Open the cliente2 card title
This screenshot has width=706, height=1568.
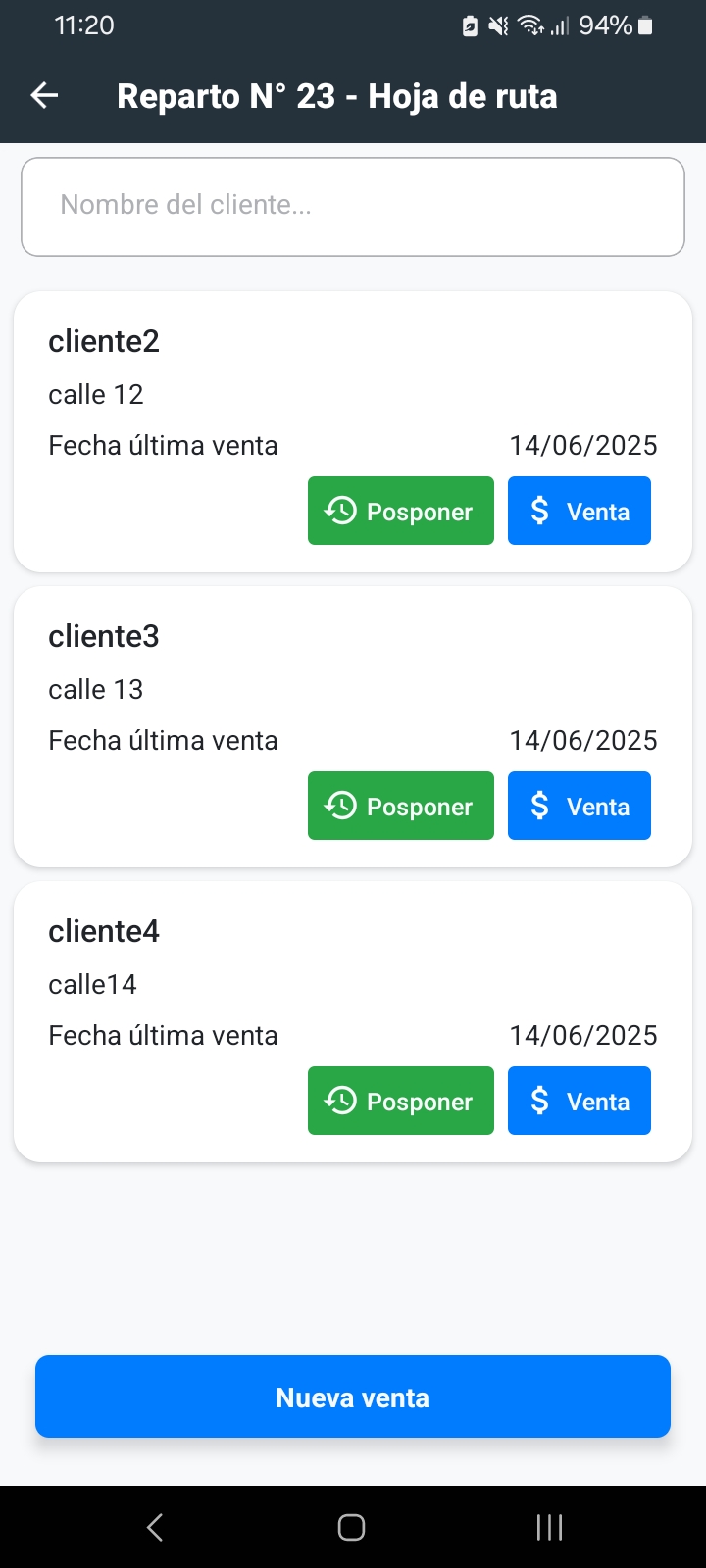click(x=104, y=341)
